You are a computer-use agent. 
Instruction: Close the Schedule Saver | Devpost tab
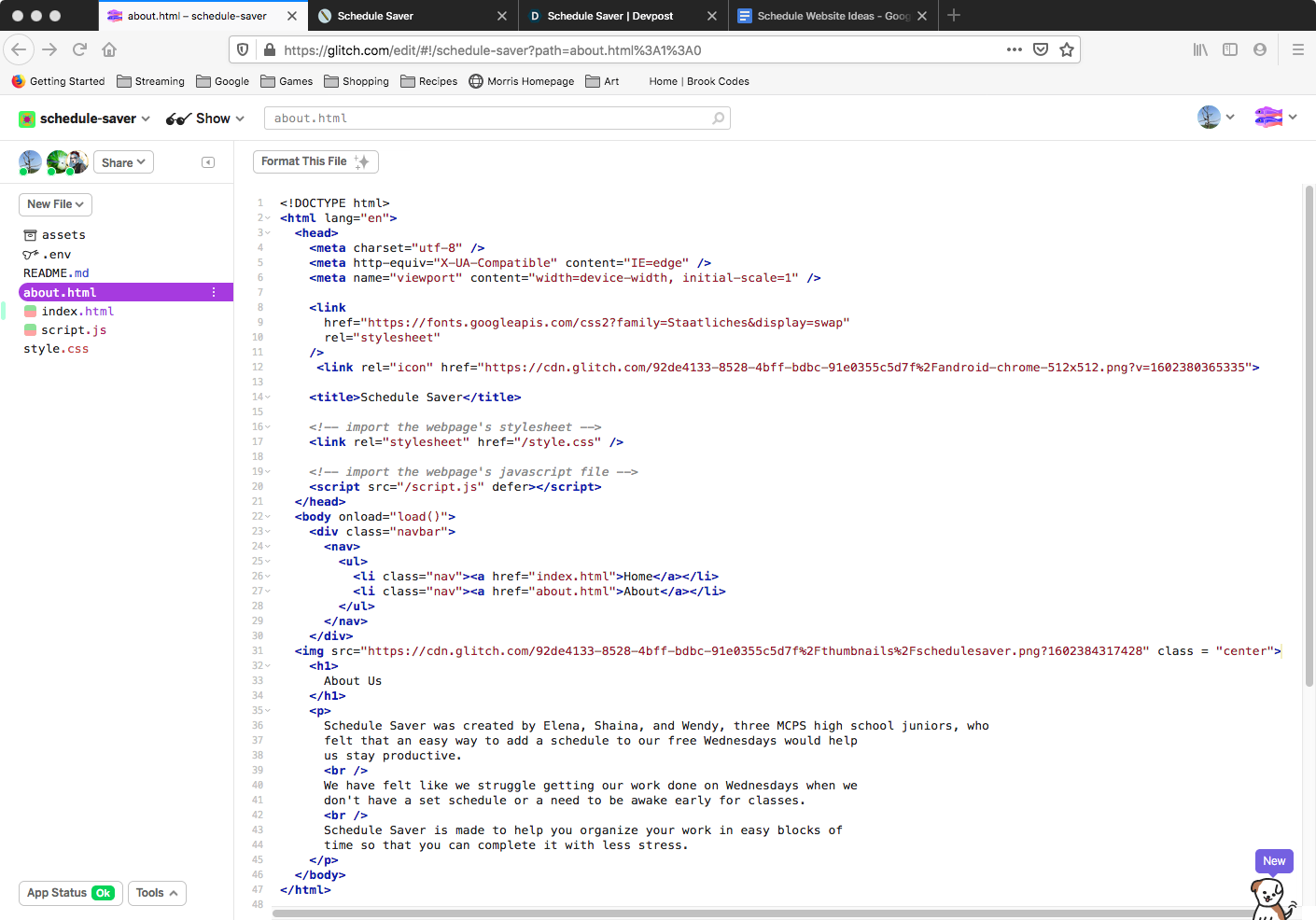tap(712, 16)
